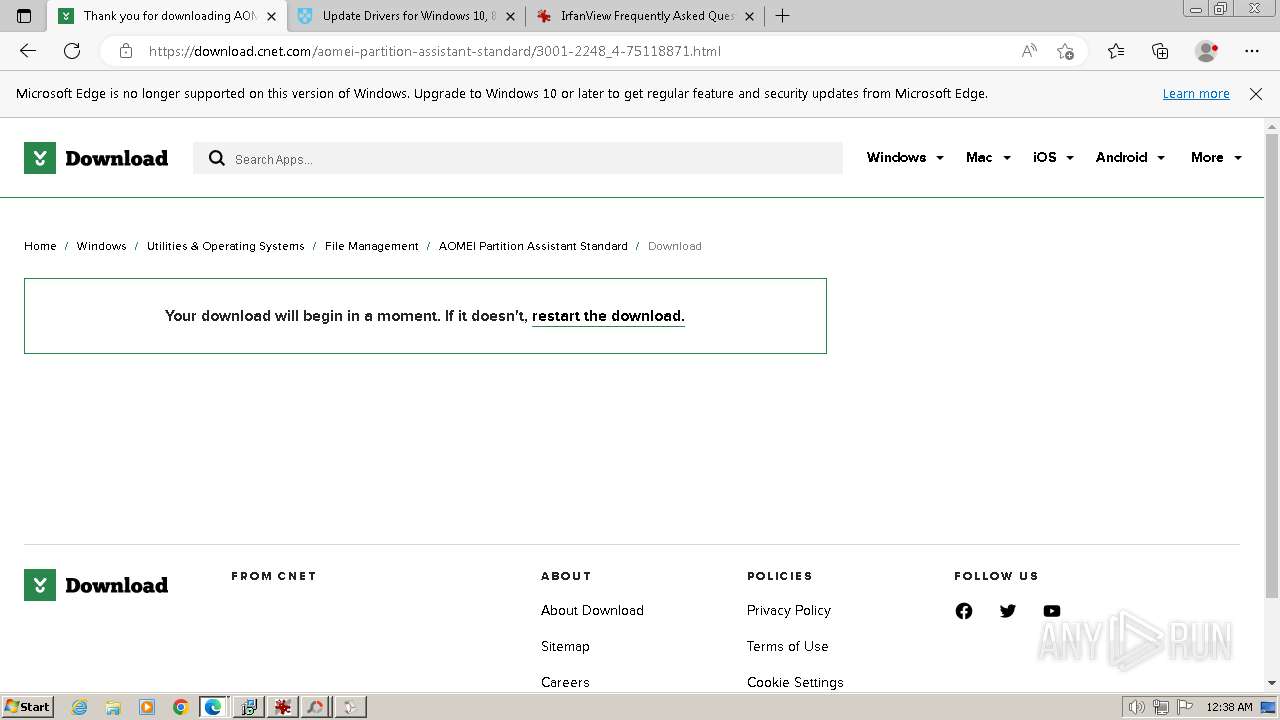Open the Facebook follow icon
Screen dimensions: 1280x720
point(964,611)
